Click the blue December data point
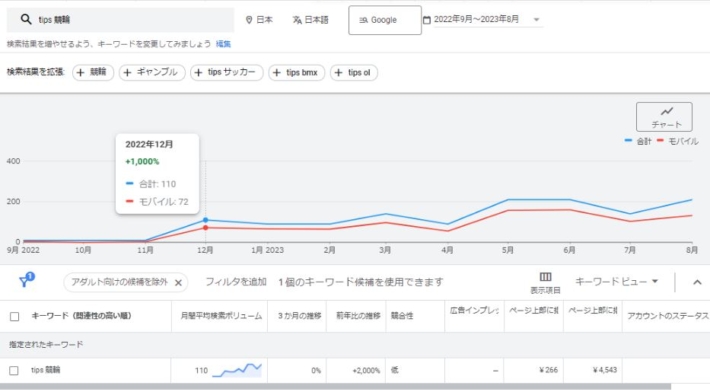 coord(206,220)
